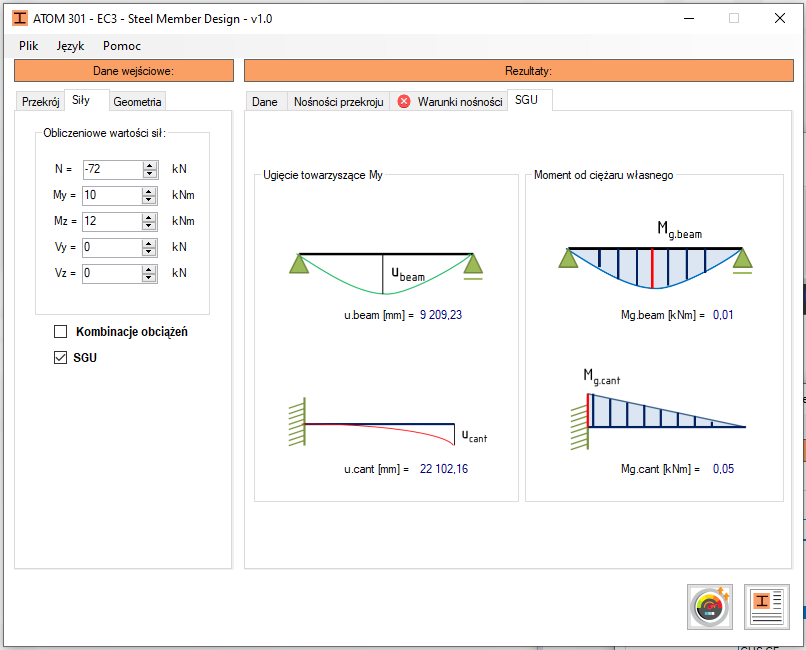Click the u.beam value 9 209,23

(x=441, y=315)
